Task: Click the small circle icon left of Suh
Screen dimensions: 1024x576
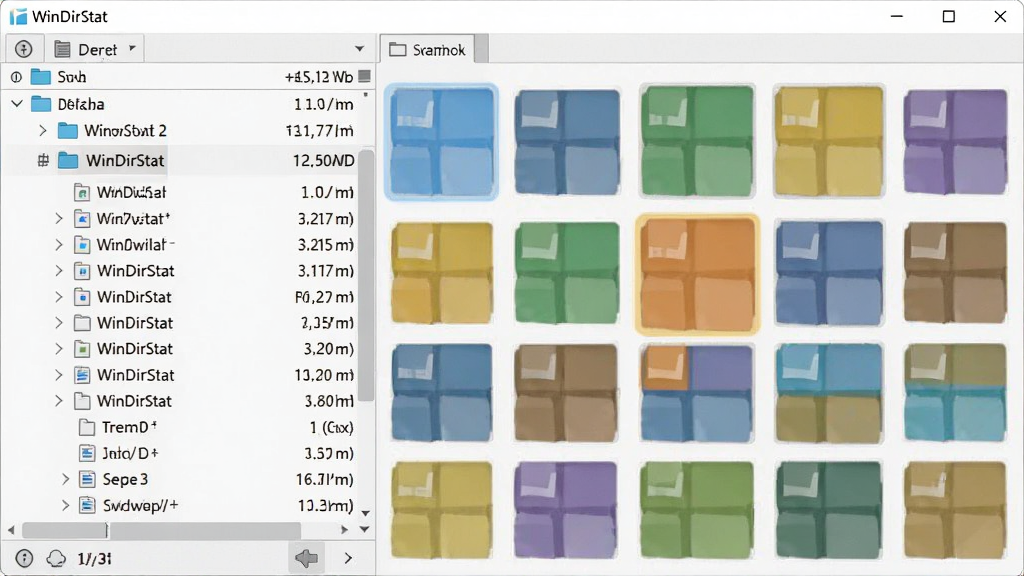Action: click(16, 77)
